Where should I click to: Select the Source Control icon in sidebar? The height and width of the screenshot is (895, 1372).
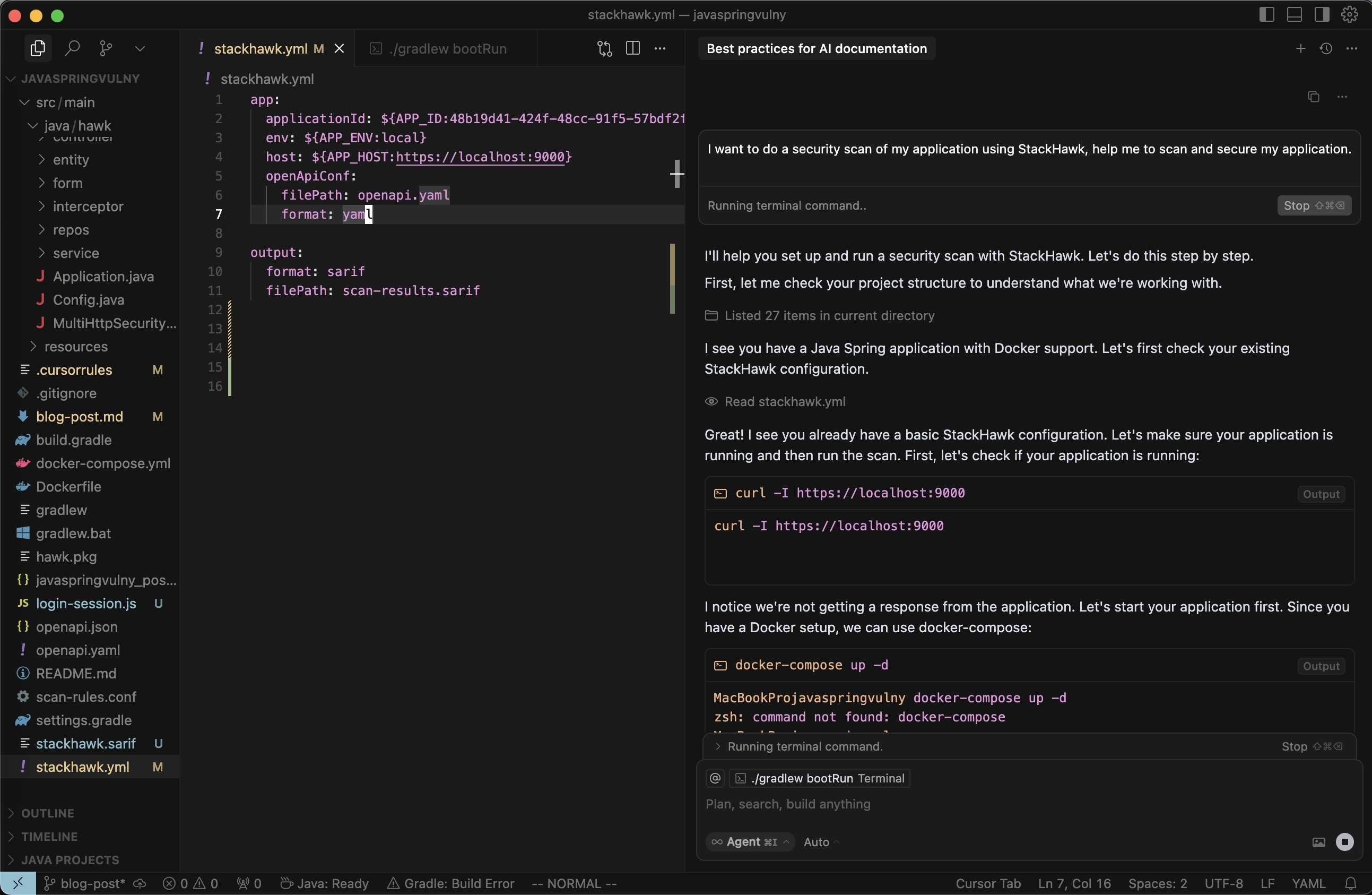[106, 48]
